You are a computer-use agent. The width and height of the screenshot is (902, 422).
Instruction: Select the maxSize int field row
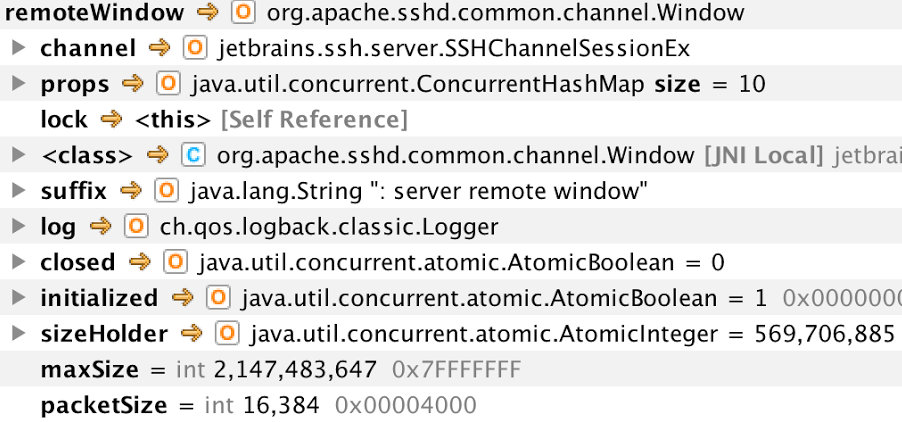pos(451,369)
